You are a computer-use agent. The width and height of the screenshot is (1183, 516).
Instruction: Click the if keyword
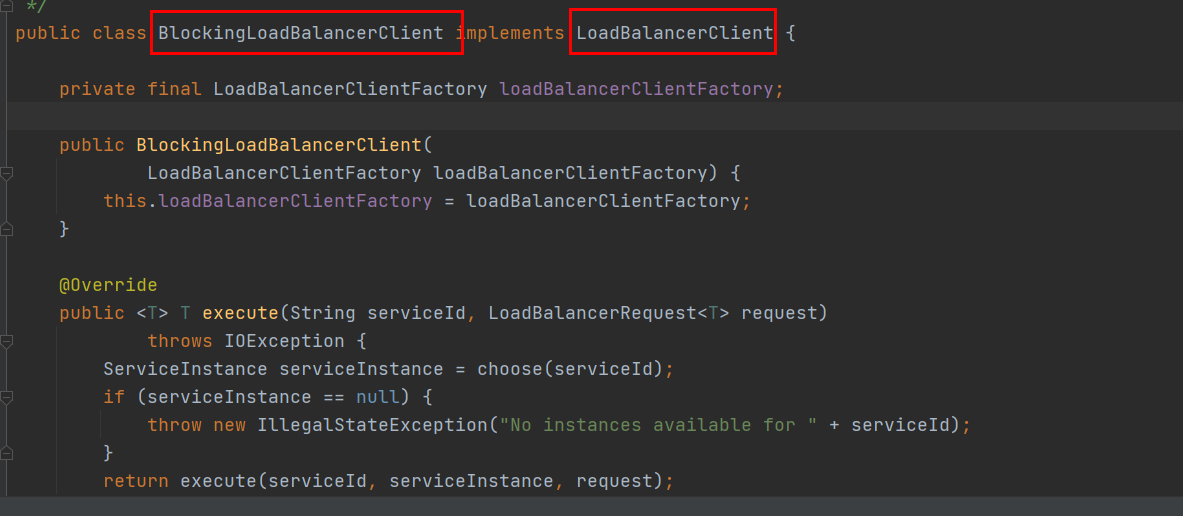pyautogui.click(x=114, y=397)
